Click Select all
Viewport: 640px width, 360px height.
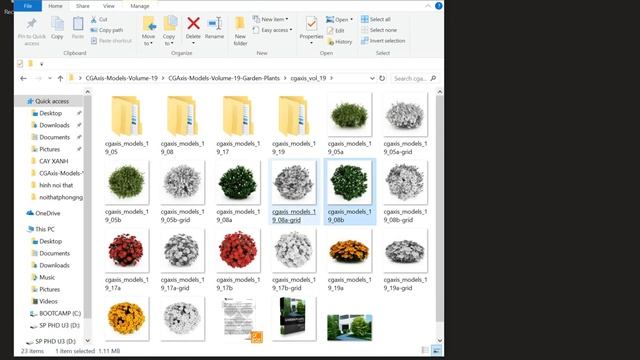pos(376,19)
